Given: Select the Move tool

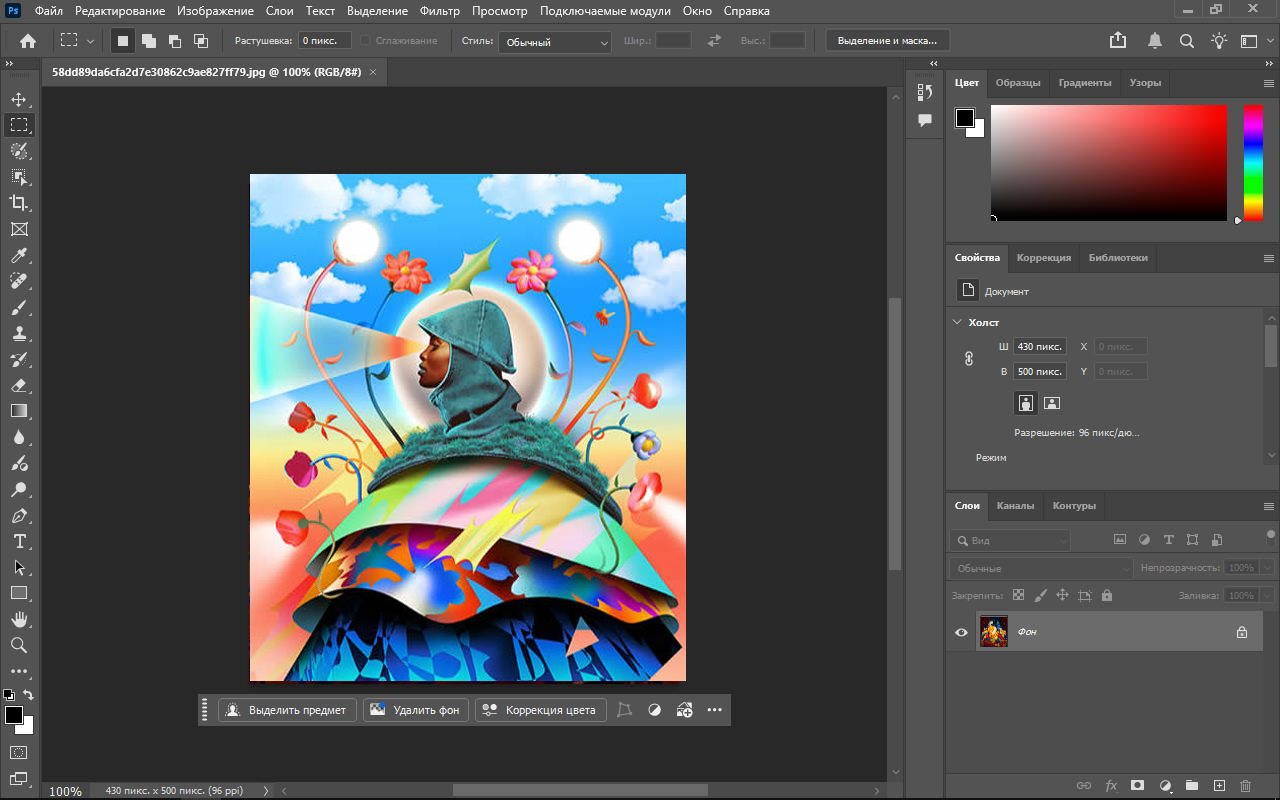Looking at the screenshot, I should (x=19, y=99).
